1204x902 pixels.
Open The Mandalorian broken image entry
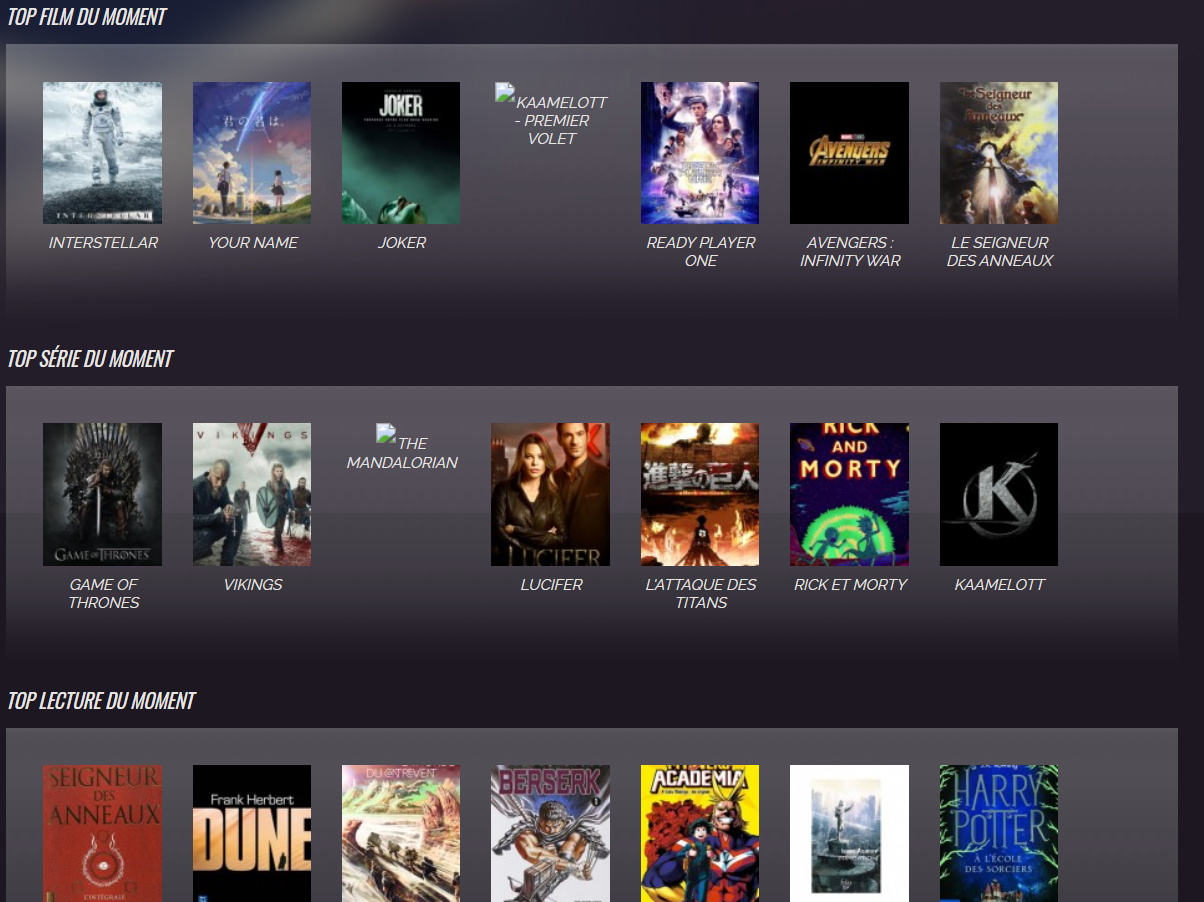click(402, 447)
